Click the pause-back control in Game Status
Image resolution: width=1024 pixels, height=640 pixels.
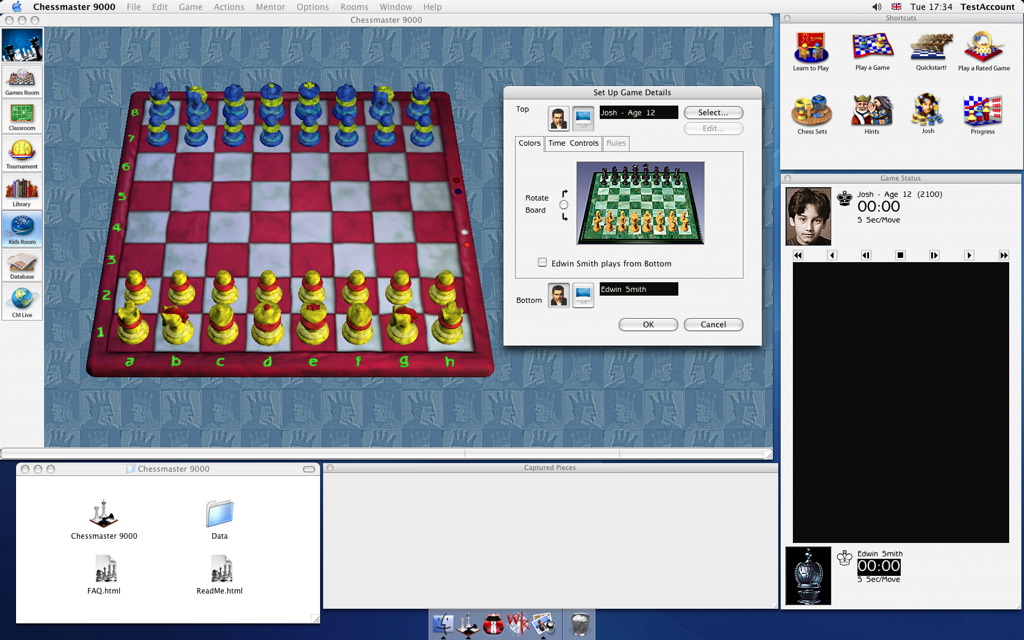[866, 255]
